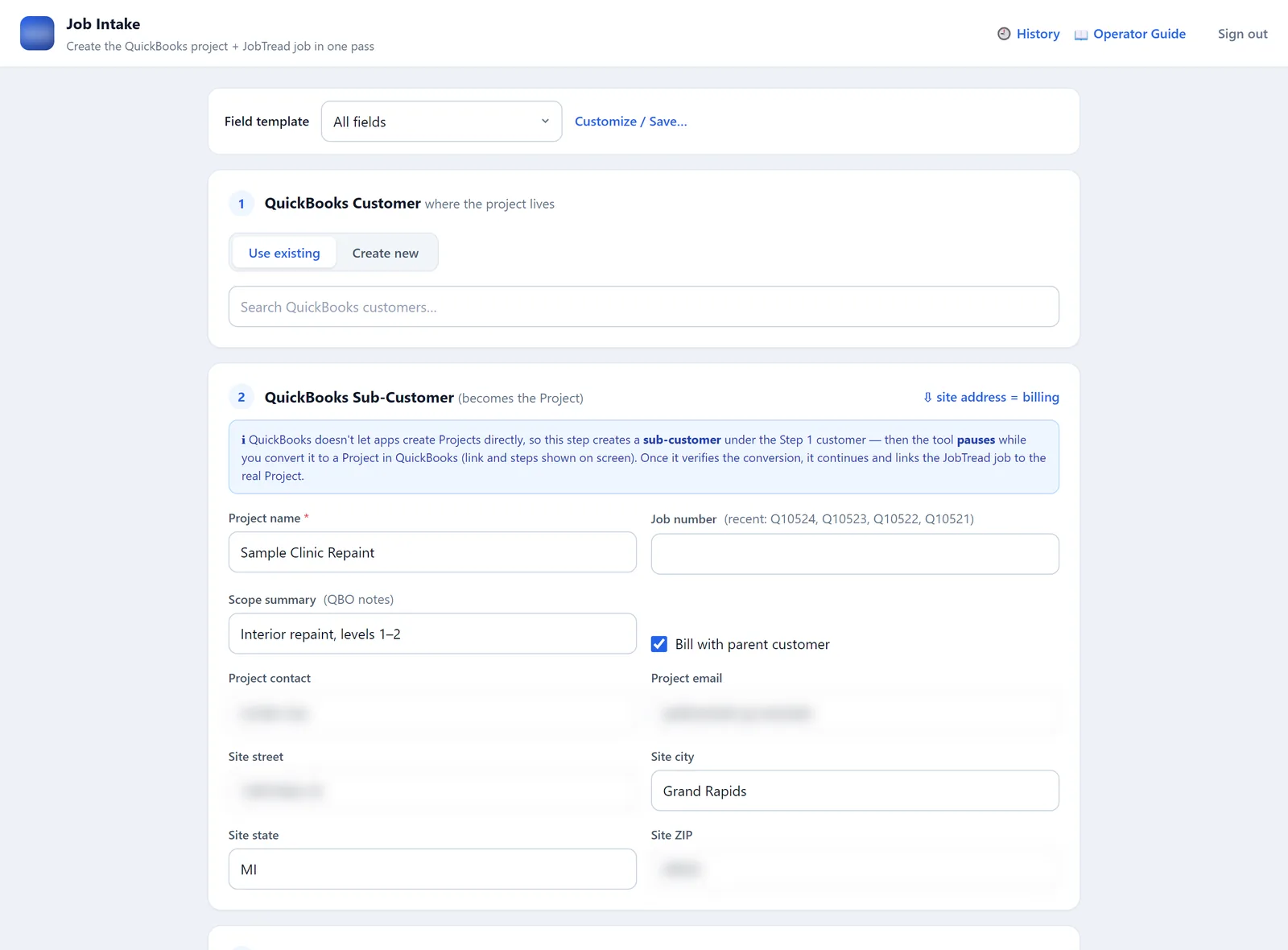Open the History link

(x=1038, y=34)
